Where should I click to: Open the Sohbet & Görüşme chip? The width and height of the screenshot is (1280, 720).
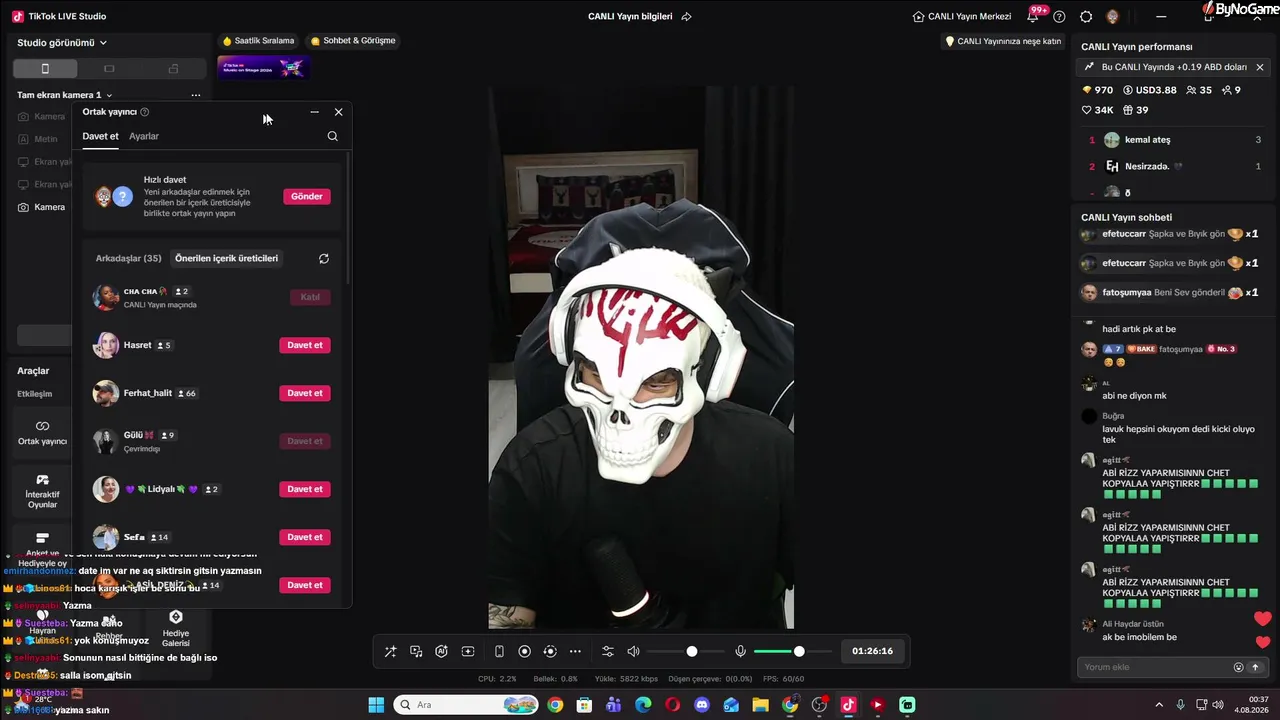point(353,41)
